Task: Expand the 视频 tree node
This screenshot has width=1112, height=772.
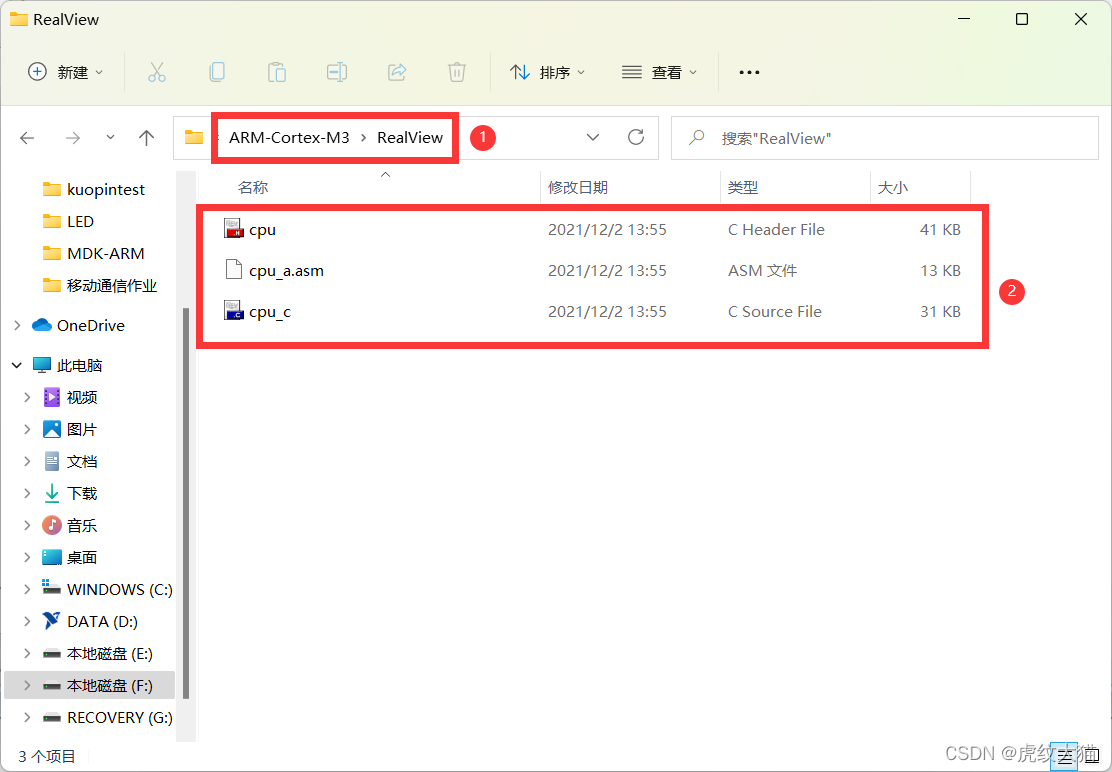Action: [27, 397]
